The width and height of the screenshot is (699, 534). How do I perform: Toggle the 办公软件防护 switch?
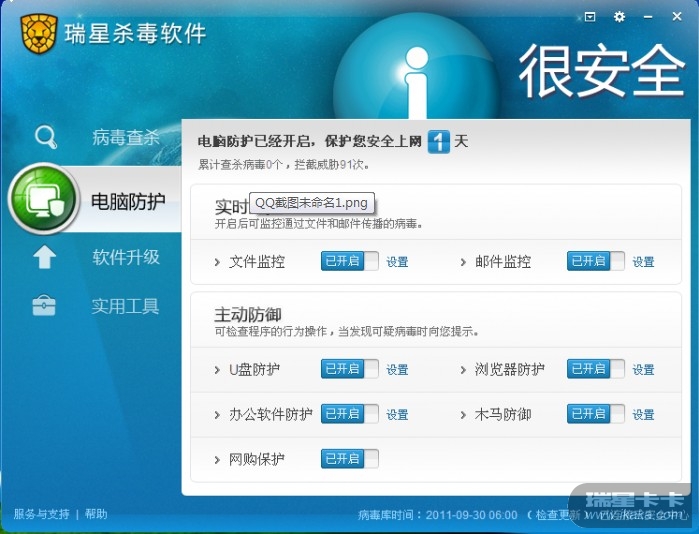pyautogui.click(x=350, y=414)
